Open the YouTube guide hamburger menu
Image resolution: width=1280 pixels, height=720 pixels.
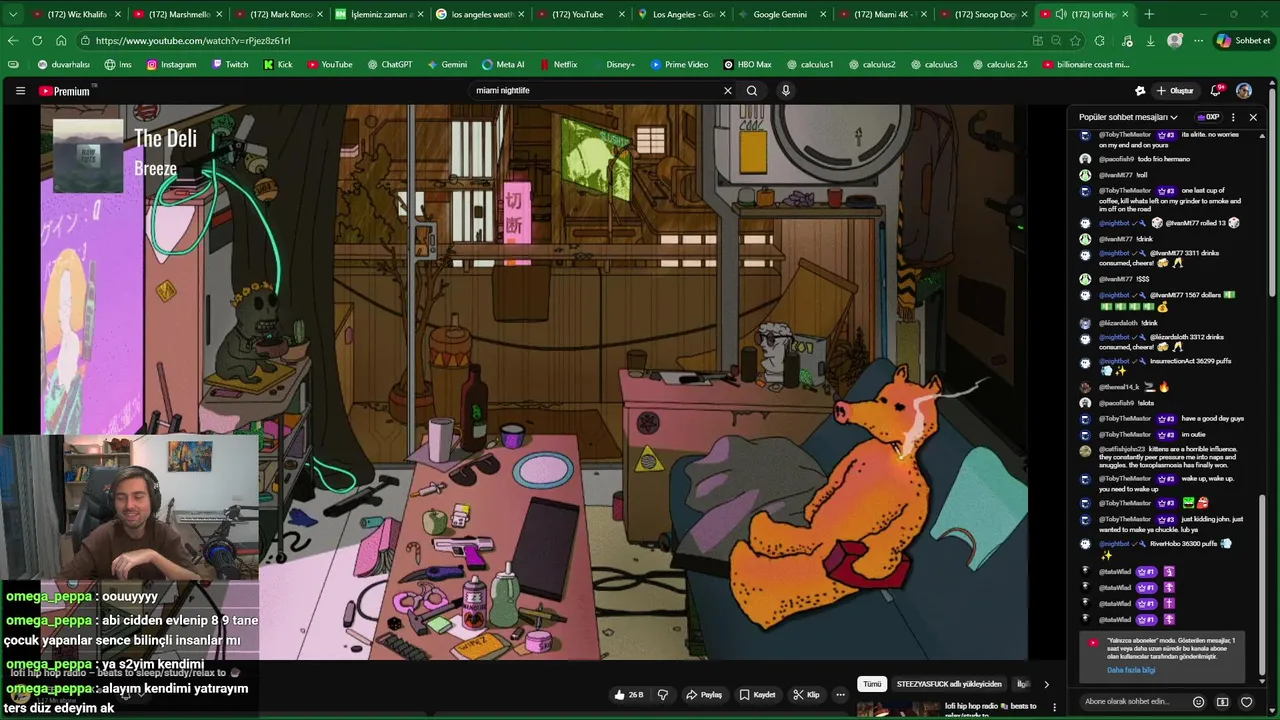click(x=20, y=91)
